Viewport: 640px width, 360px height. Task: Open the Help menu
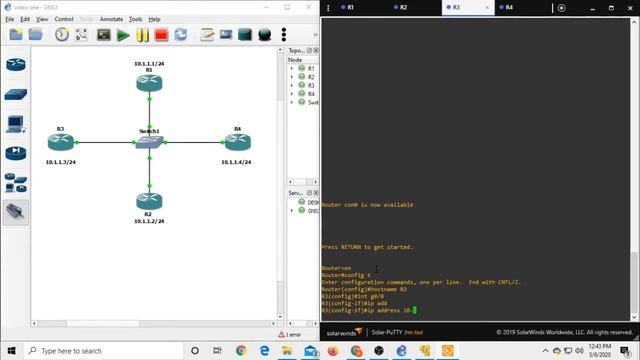click(x=154, y=19)
